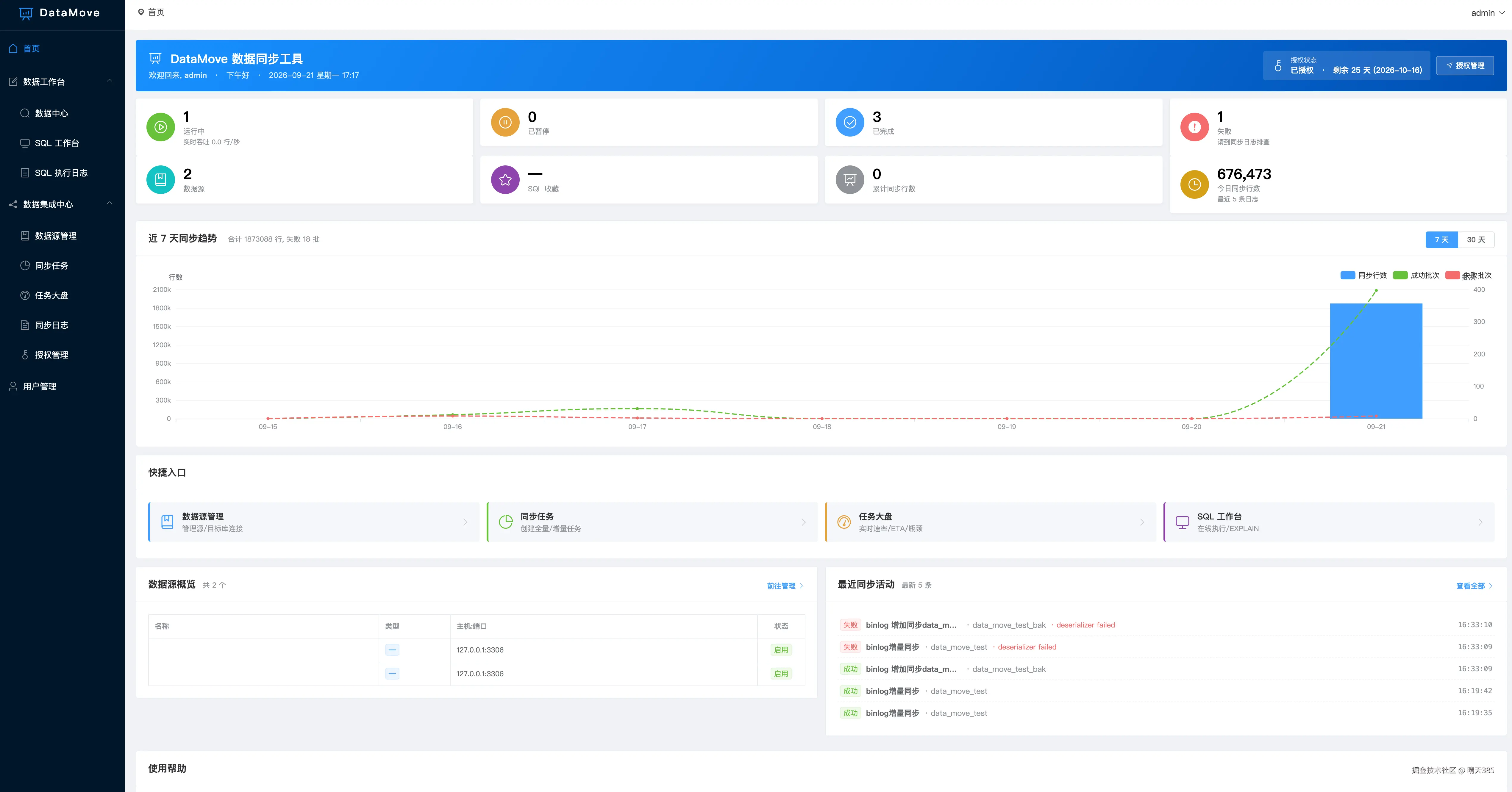
Task: Collapse the 数据集成中心 sidebar group
Action: pos(109,204)
